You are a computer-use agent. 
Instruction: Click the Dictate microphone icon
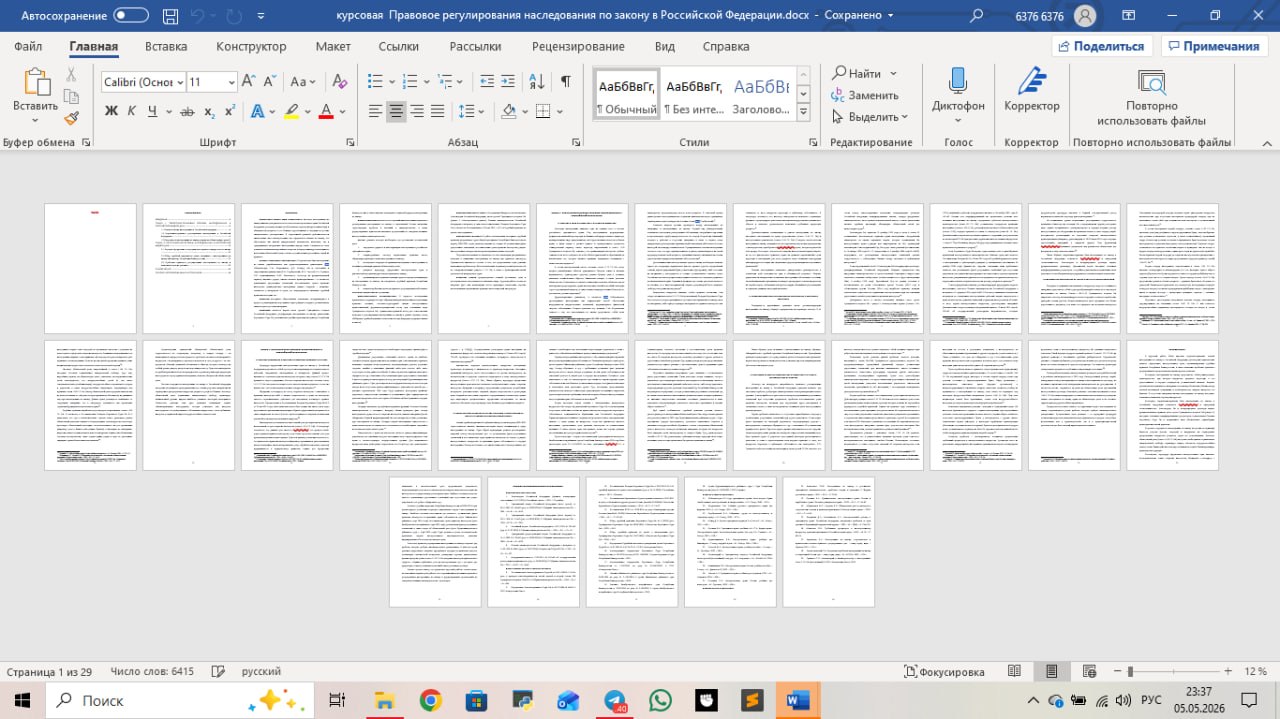[x=958, y=81]
